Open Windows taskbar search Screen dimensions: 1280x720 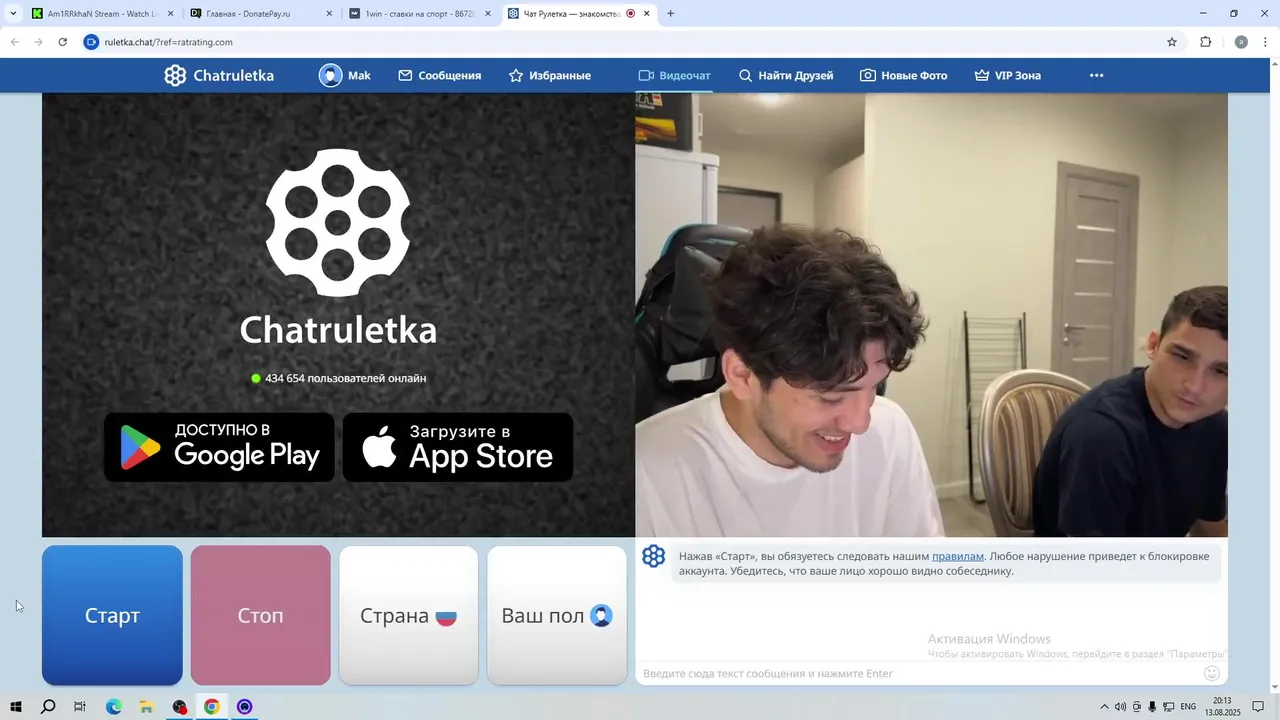pyautogui.click(x=48, y=707)
